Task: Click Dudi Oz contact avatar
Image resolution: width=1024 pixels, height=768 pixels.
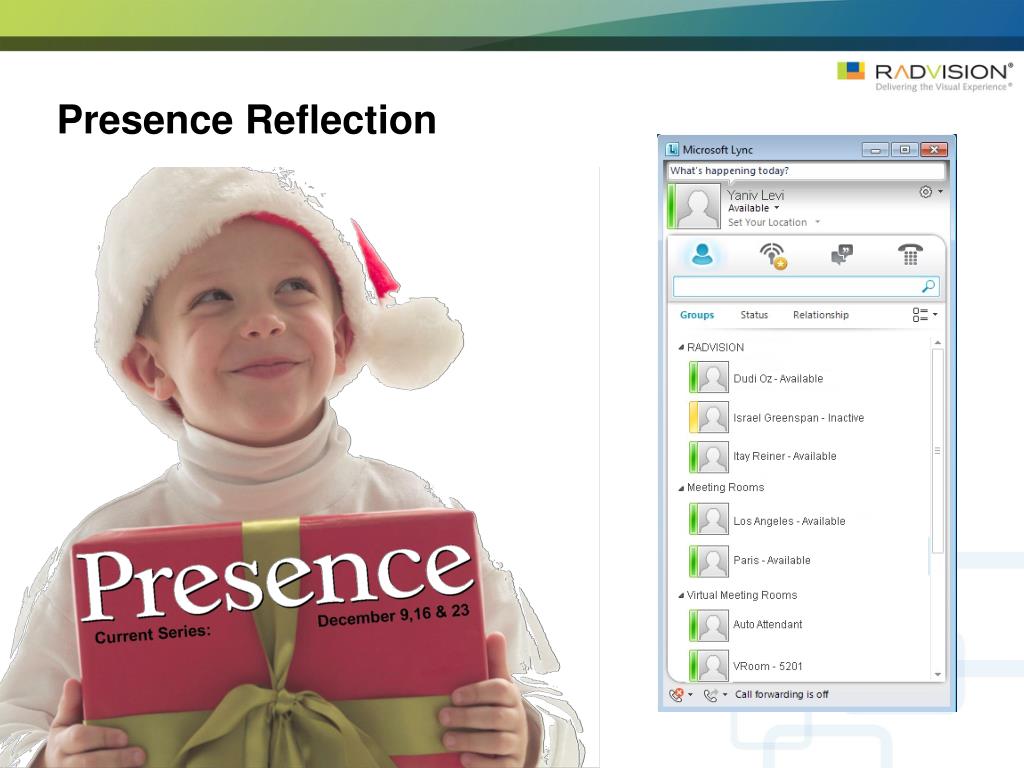Action: [x=712, y=377]
